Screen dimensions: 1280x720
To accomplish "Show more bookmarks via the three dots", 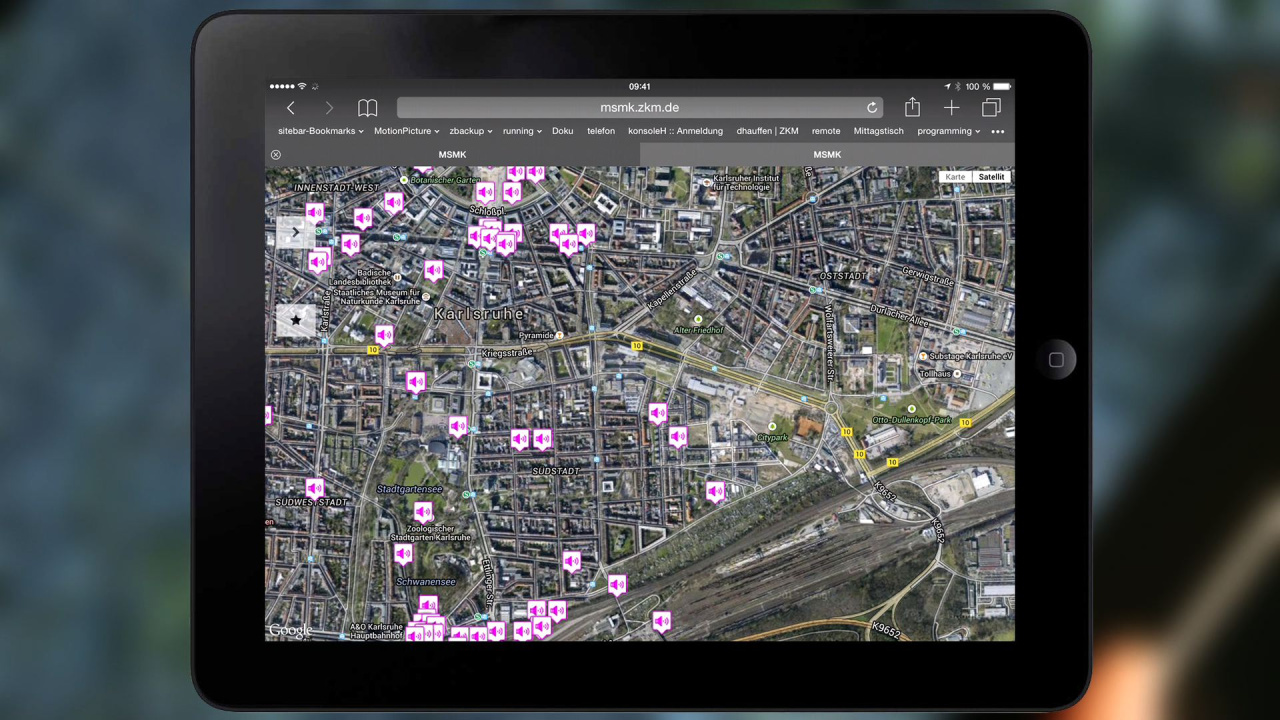I will (997, 132).
